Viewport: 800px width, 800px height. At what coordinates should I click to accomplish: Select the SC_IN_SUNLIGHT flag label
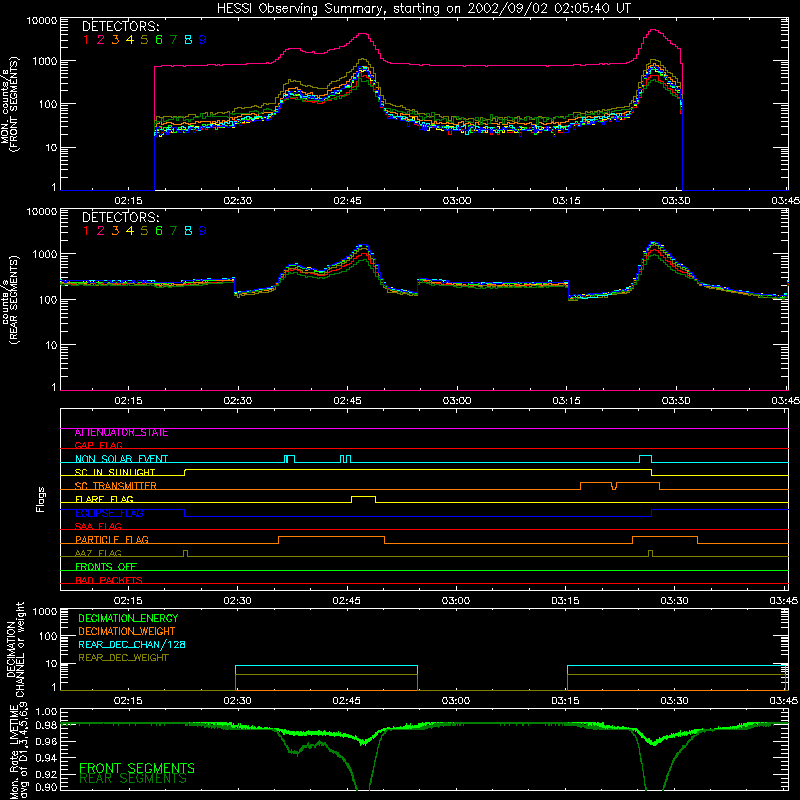(115, 472)
